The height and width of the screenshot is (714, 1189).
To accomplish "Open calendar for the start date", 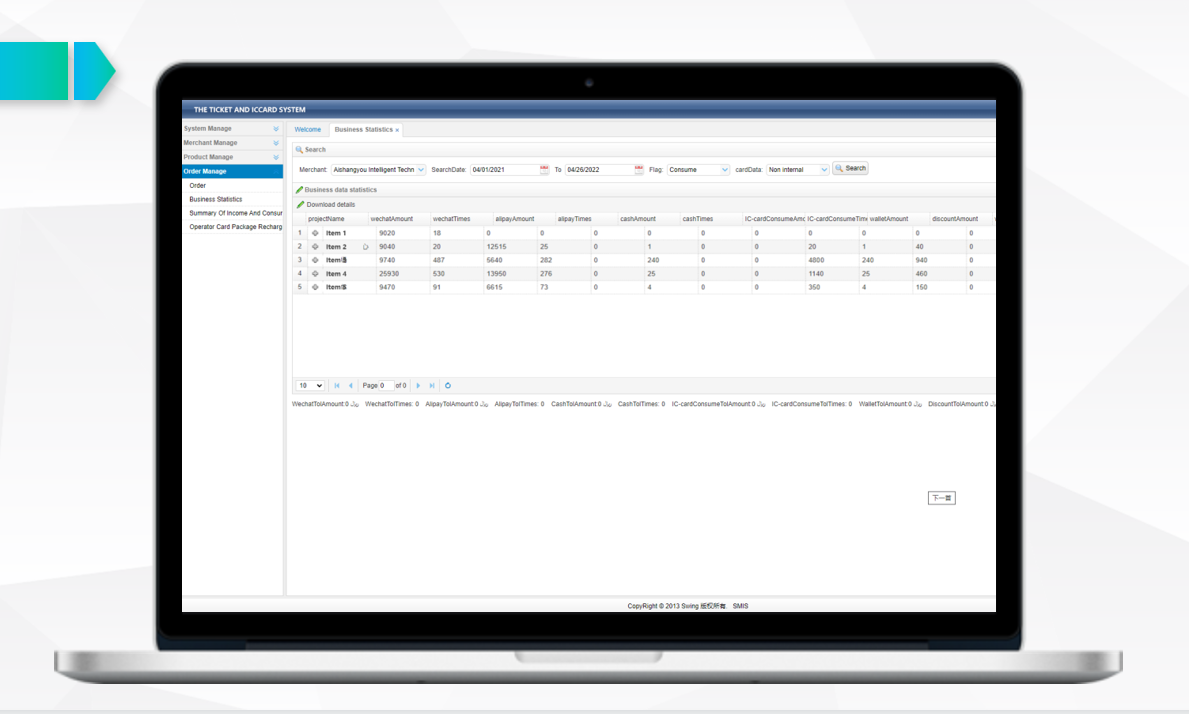I will pos(544,169).
